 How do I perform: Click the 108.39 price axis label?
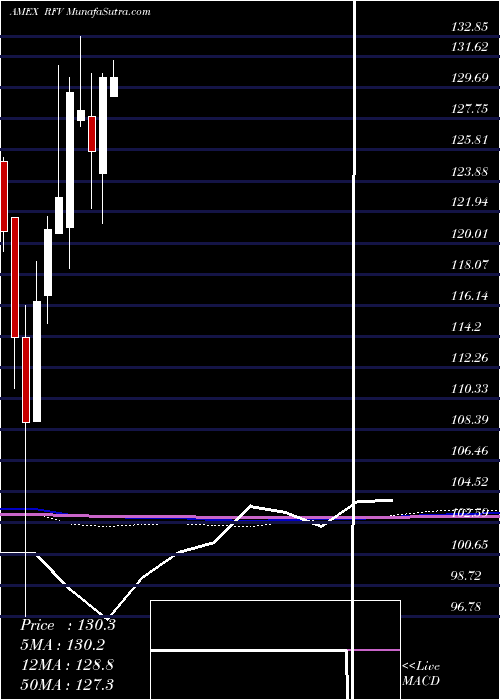tap(469, 420)
